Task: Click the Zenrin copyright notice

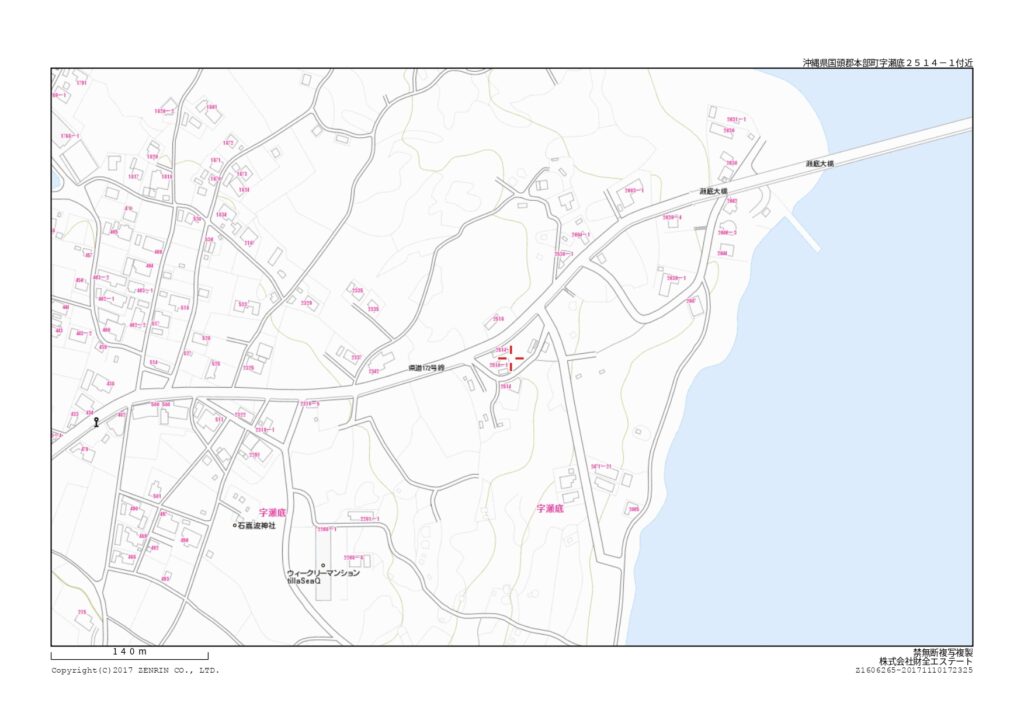Action: [135, 670]
